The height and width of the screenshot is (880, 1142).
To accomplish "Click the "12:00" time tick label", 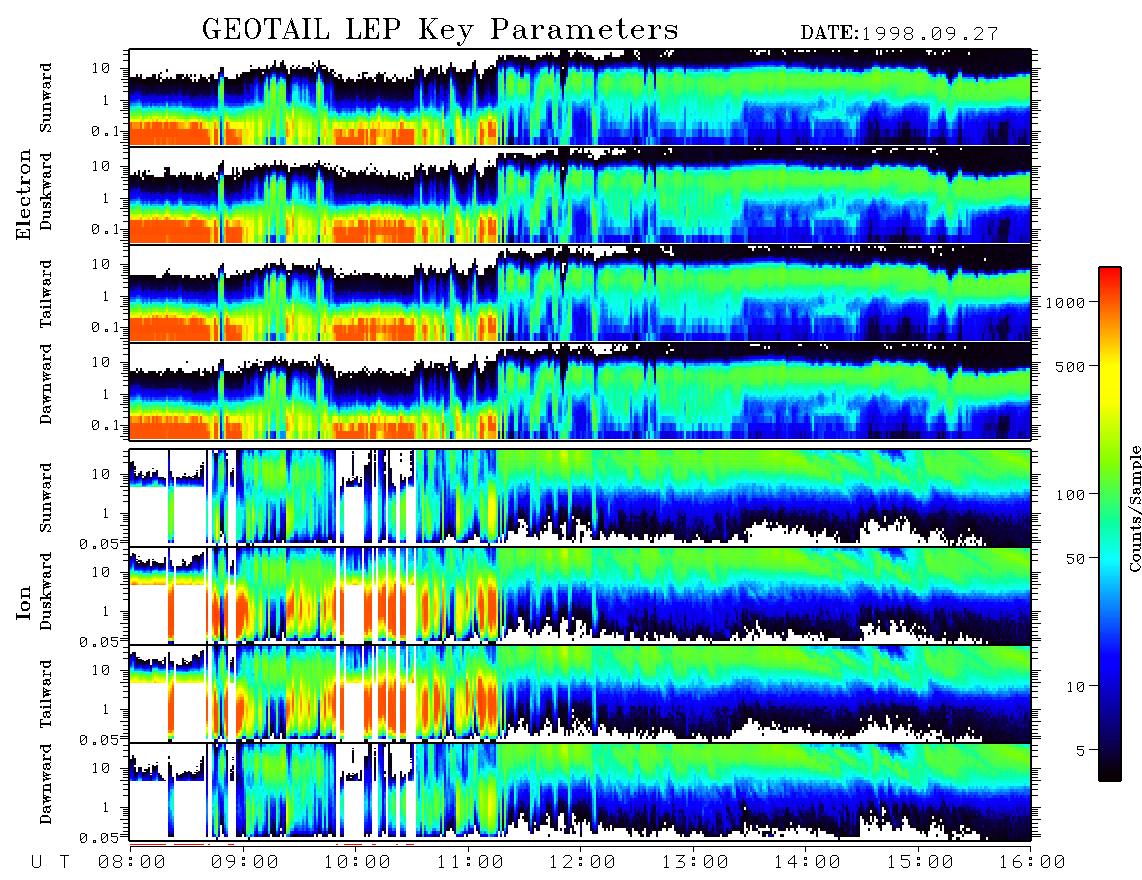I will [582, 863].
